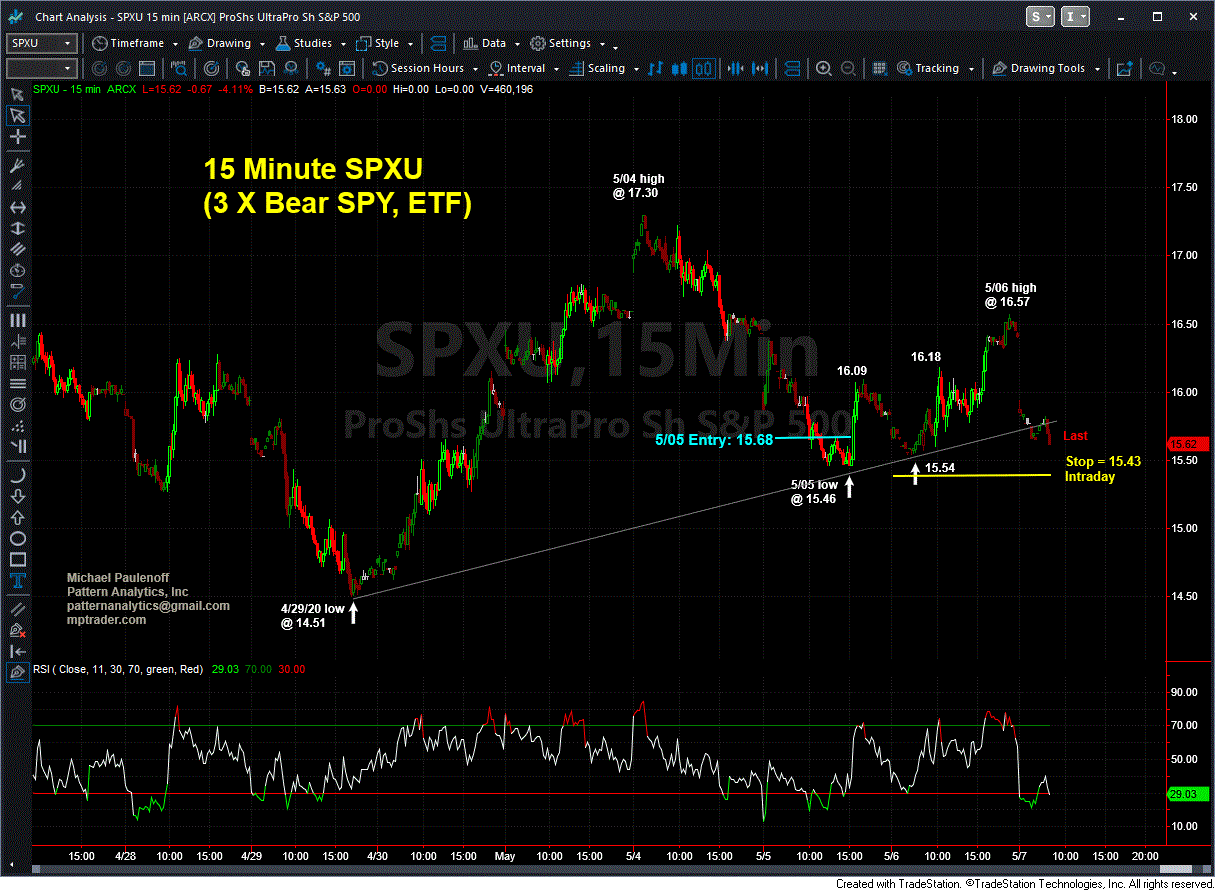
Task: Choose the vertical double-arrow measuring tool
Action: (16, 230)
